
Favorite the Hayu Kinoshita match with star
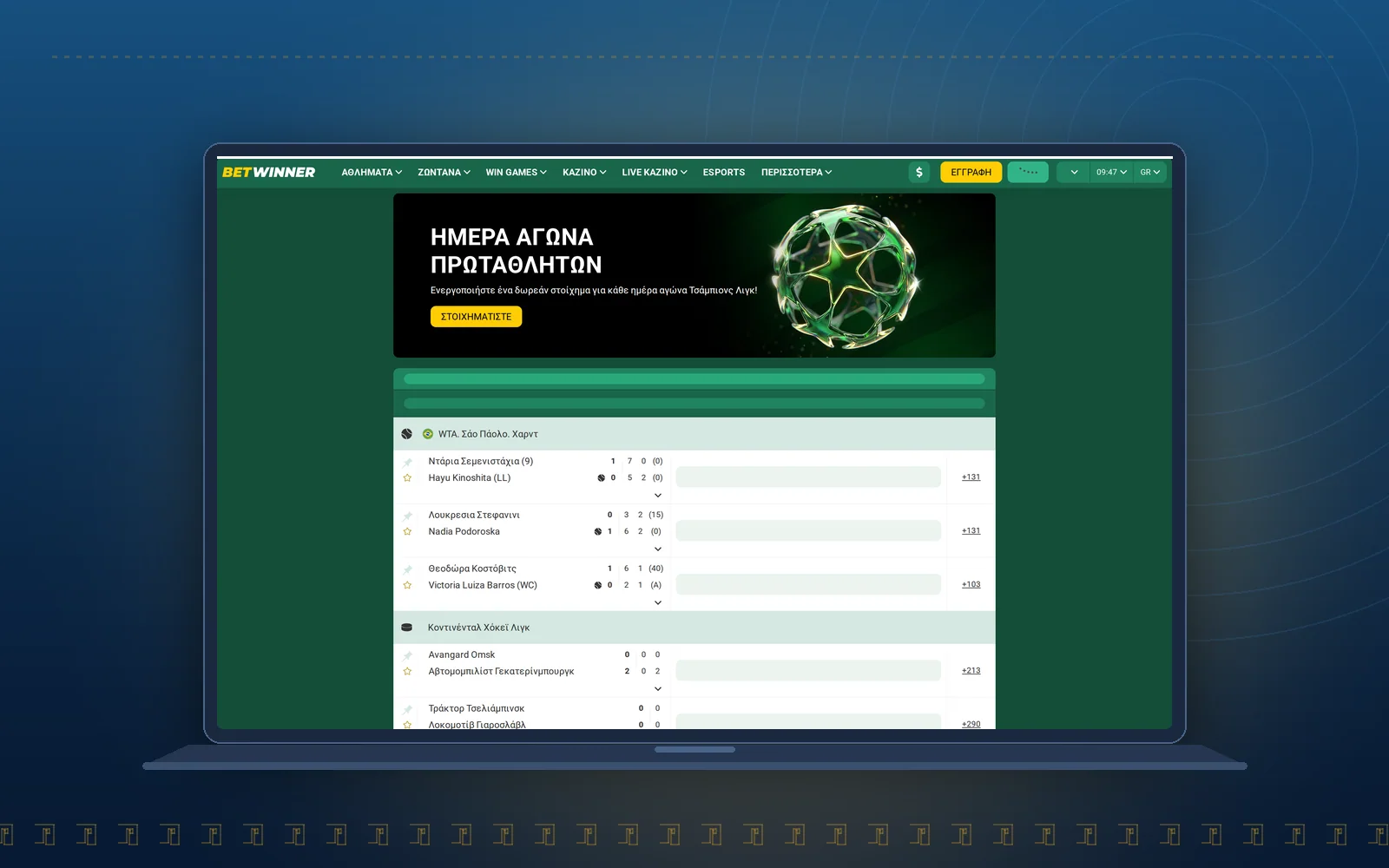click(407, 478)
